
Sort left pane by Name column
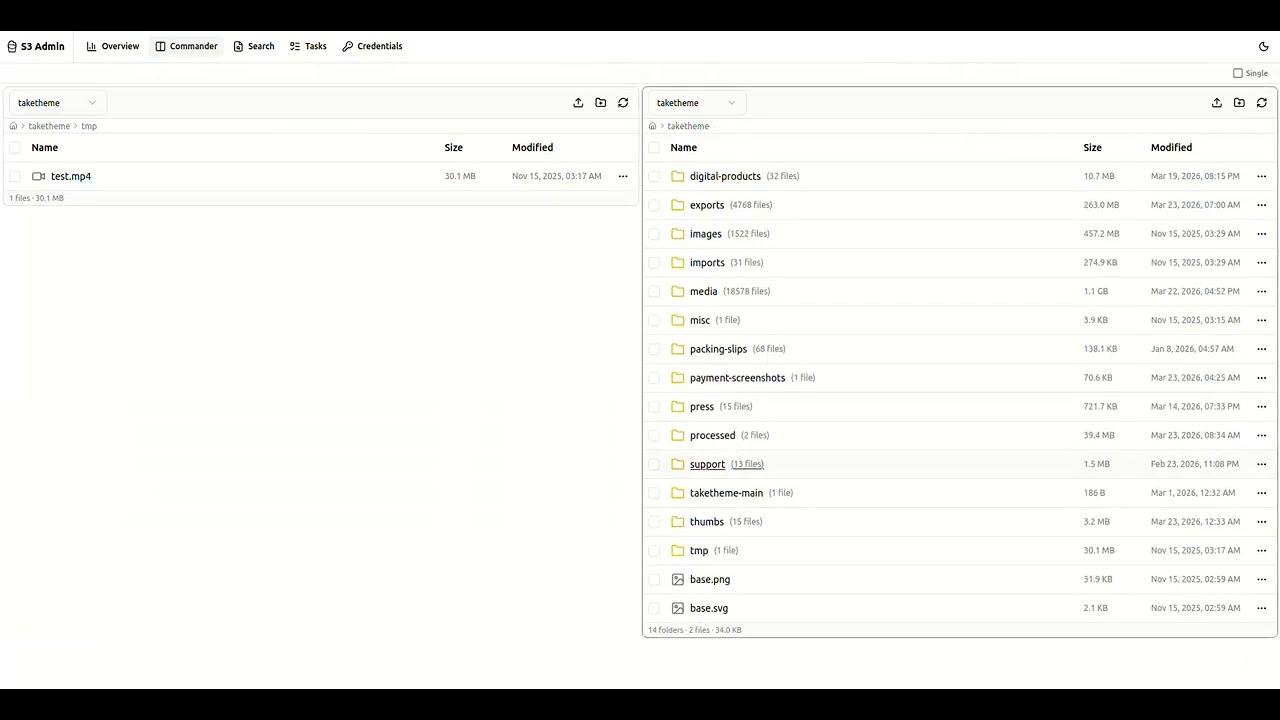tap(45, 147)
